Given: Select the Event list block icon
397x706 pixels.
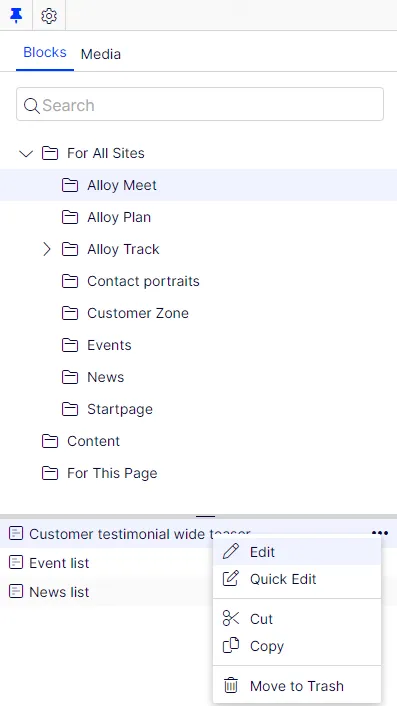Looking at the screenshot, I should click(16, 562).
